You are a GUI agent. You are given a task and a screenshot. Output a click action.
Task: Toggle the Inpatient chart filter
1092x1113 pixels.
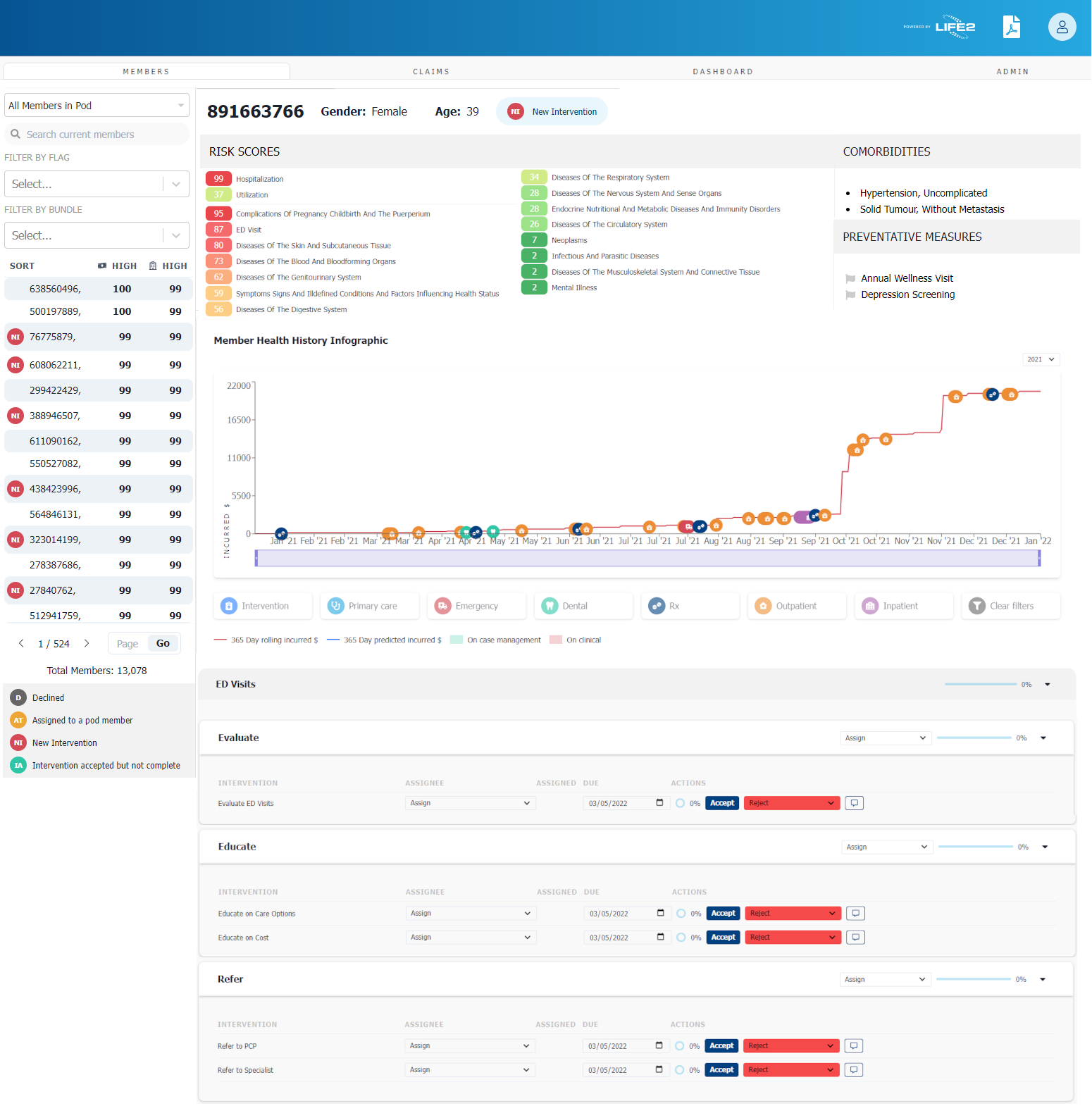pyautogui.click(x=904, y=606)
